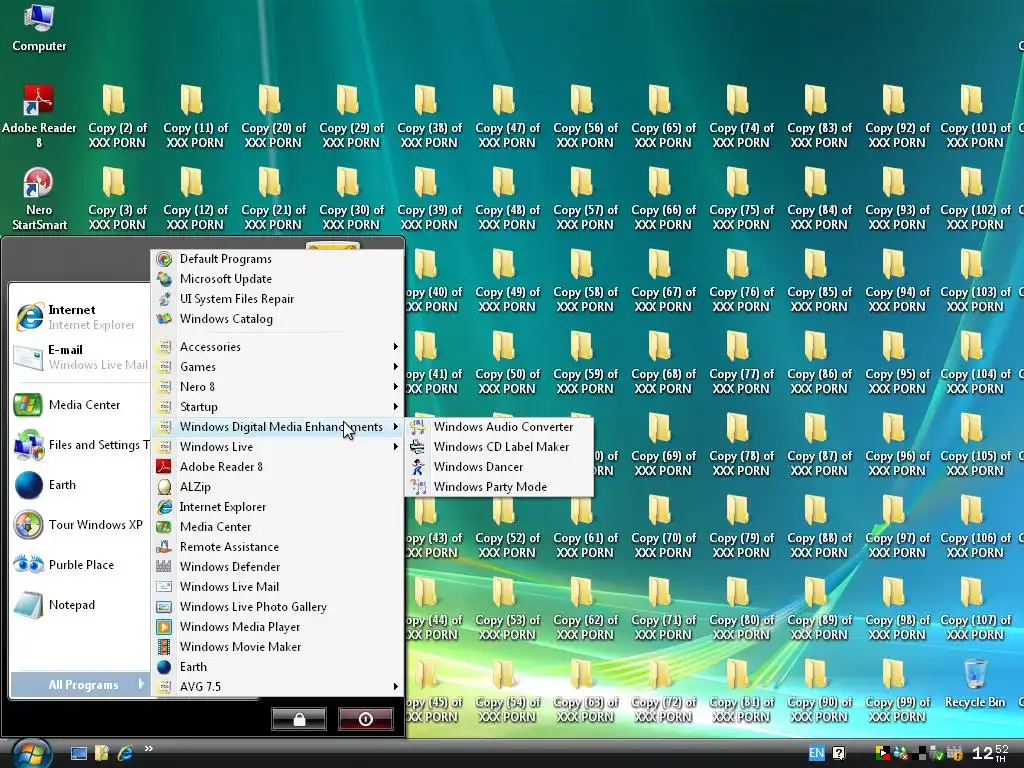Select folder Copy (101) of XXX PORN
1024x768 pixels.
point(975,116)
